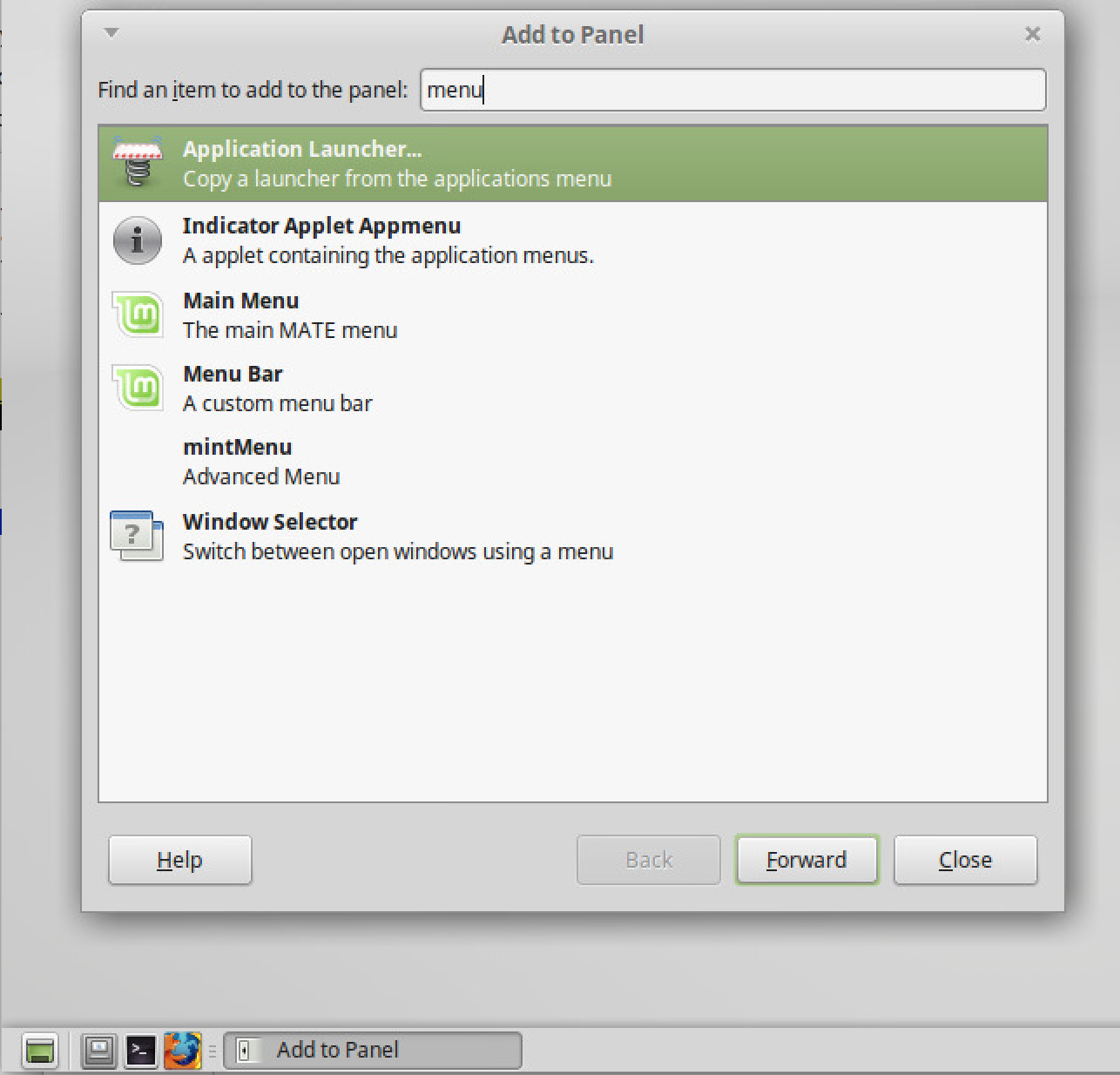Open the window menu arrow in the title bar
1120x1075 pixels.
click(x=111, y=33)
